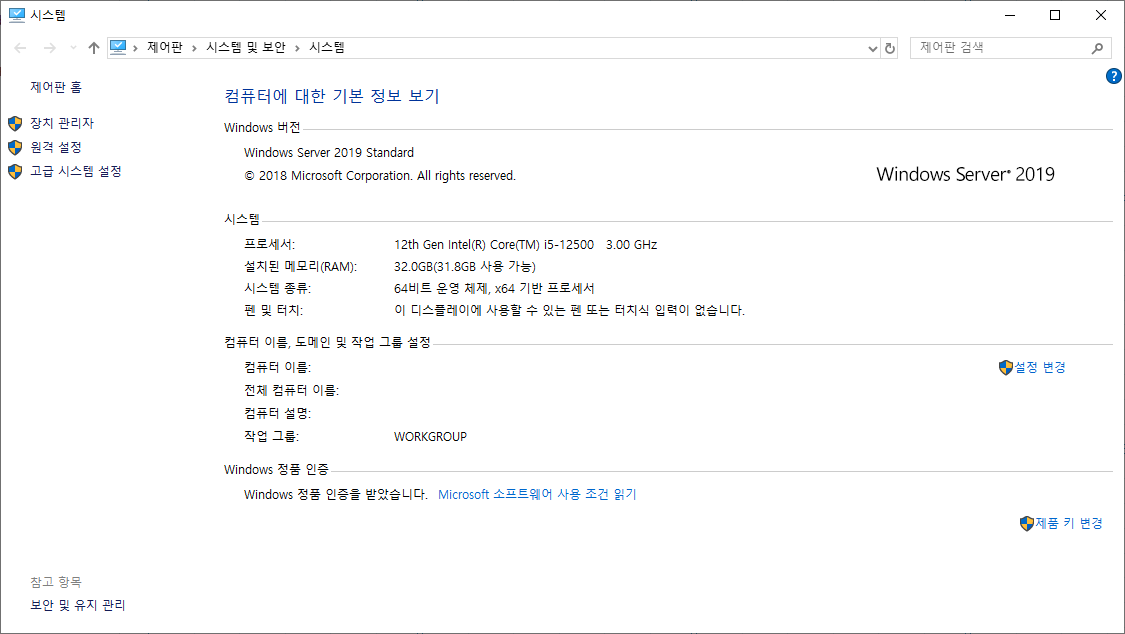1125x634 pixels.
Task: Go to 시스템 및 보안 breadcrumb
Action: [246, 48]
